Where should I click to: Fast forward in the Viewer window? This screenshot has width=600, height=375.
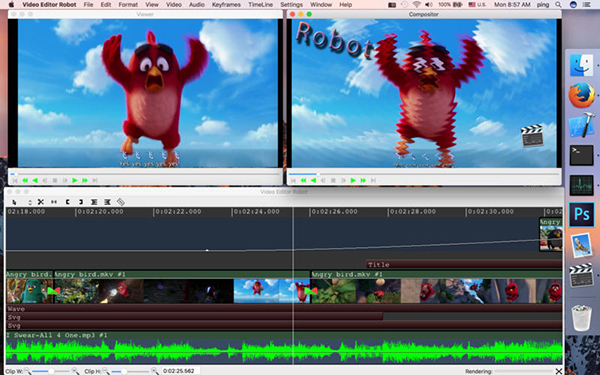85,180
